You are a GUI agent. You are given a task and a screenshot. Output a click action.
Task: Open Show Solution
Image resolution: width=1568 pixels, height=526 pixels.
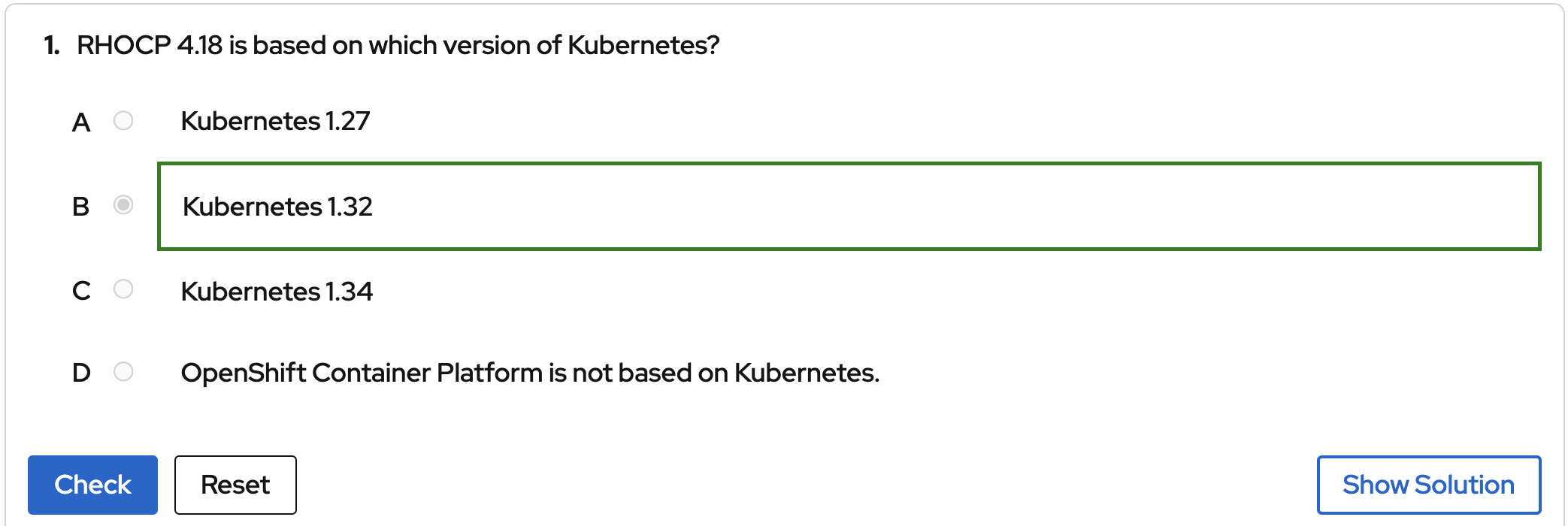pos(1428,485)
